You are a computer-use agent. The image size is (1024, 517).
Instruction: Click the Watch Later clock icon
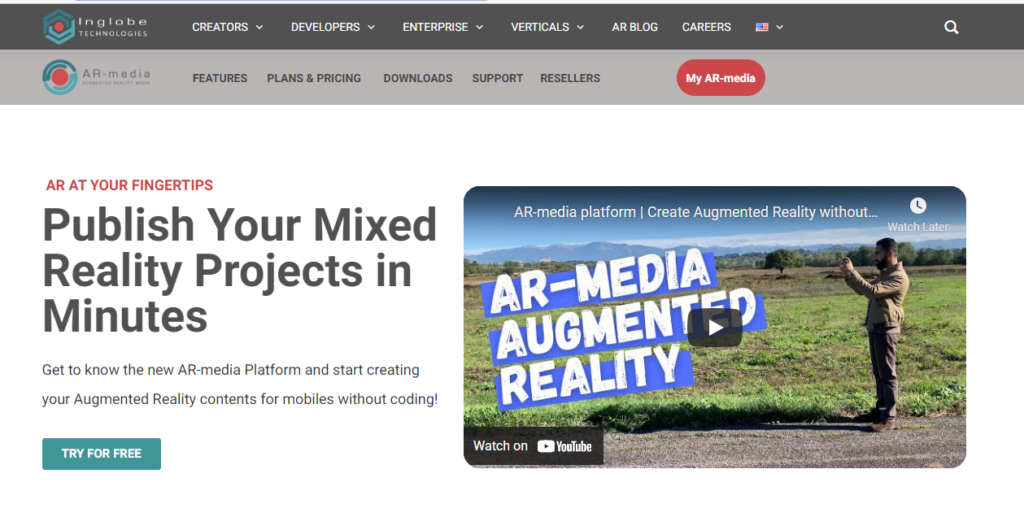pyautogui.click(x=918, y=206)
